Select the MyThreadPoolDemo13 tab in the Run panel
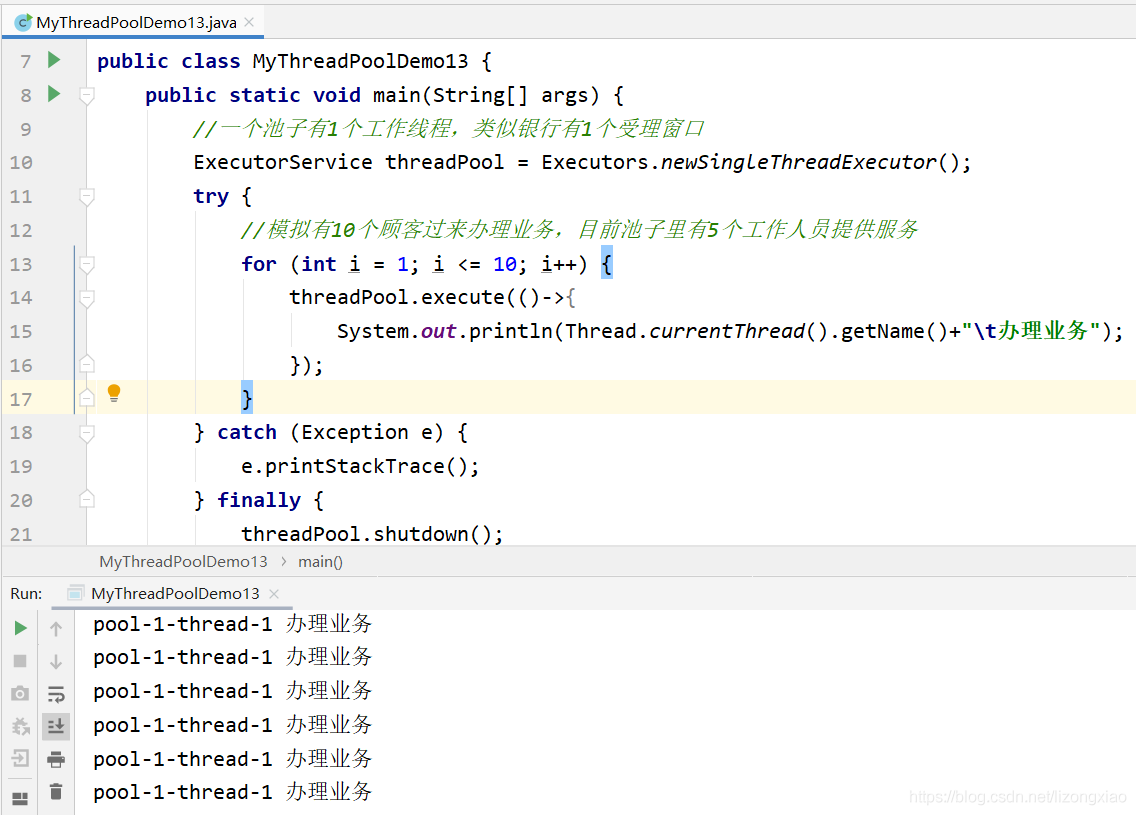The image size is (1136, 815). 174,594
